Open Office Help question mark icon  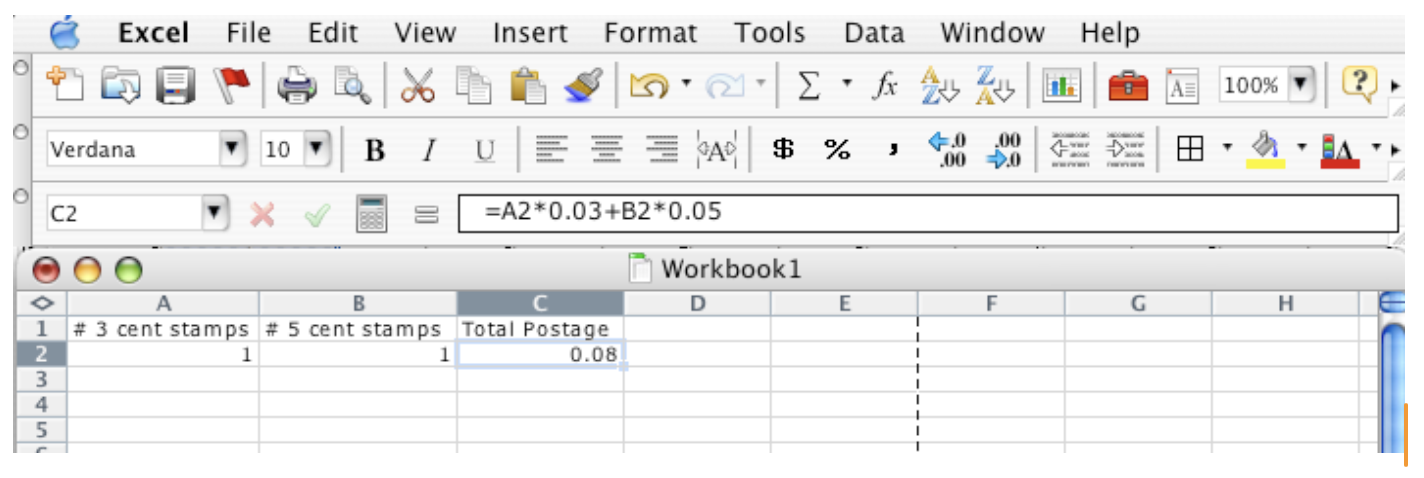tap(1361, 84)
